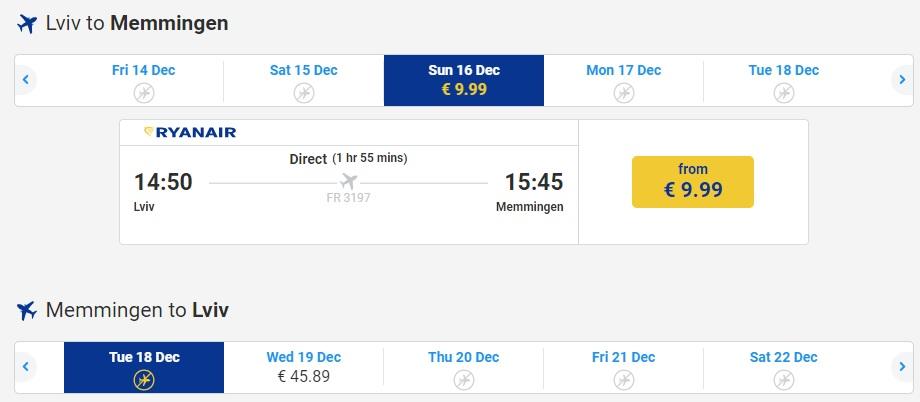Click flight number FR 3197
This screenshot has height=402, width=920.
[349, 198]
